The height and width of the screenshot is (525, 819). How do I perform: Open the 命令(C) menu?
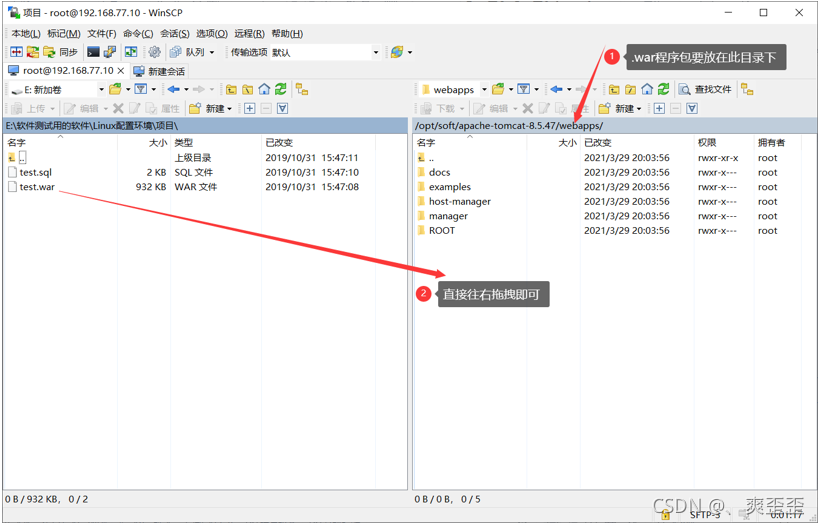pos(138,33)
